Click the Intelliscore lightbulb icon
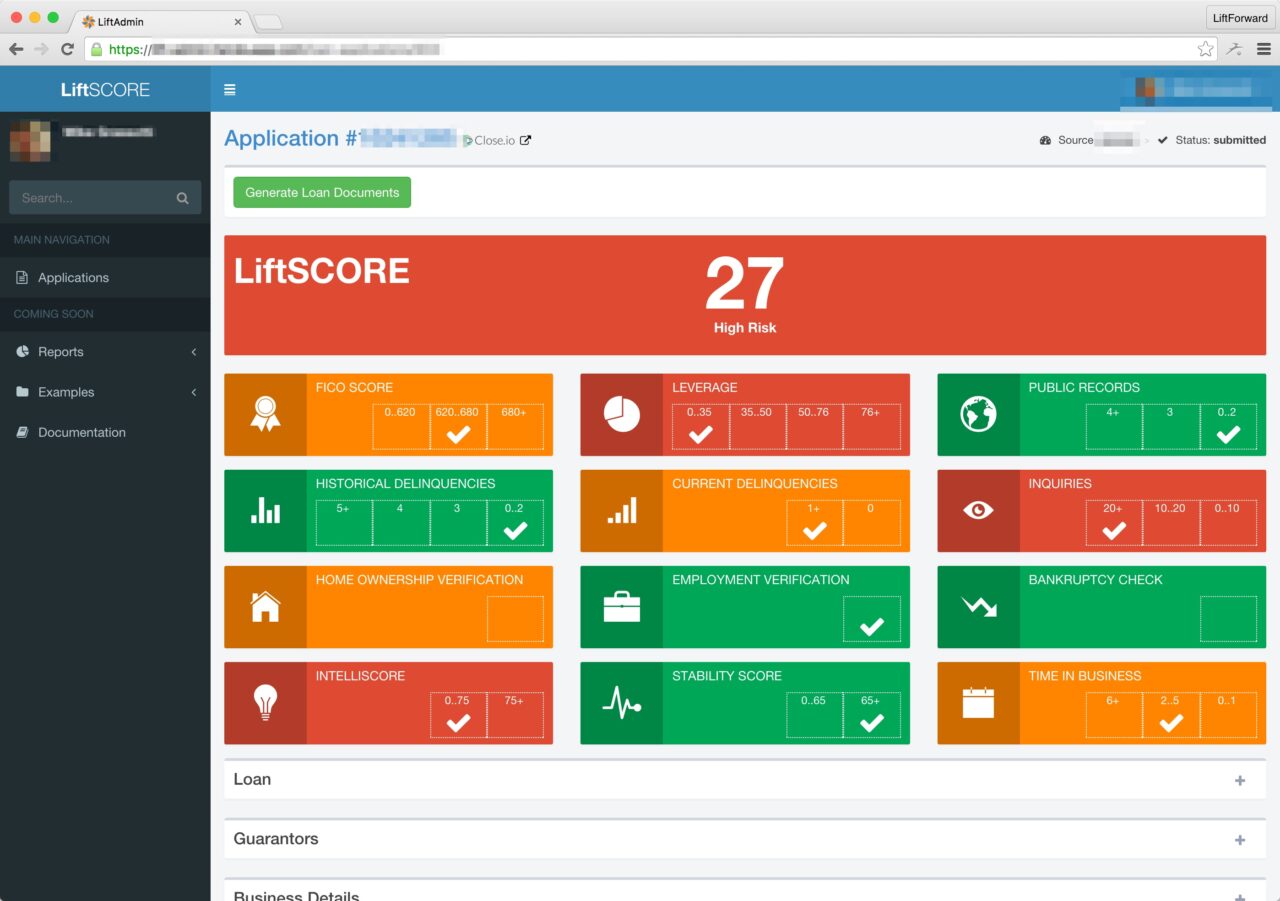Viewport: 1280px width, 901px height. [x=265, y=703]
